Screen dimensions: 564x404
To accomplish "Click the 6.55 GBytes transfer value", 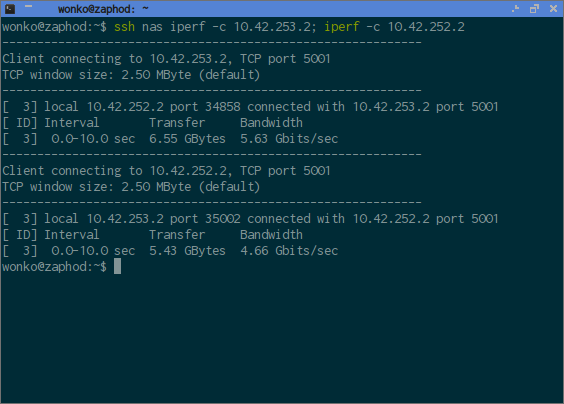I will [187, 139].
